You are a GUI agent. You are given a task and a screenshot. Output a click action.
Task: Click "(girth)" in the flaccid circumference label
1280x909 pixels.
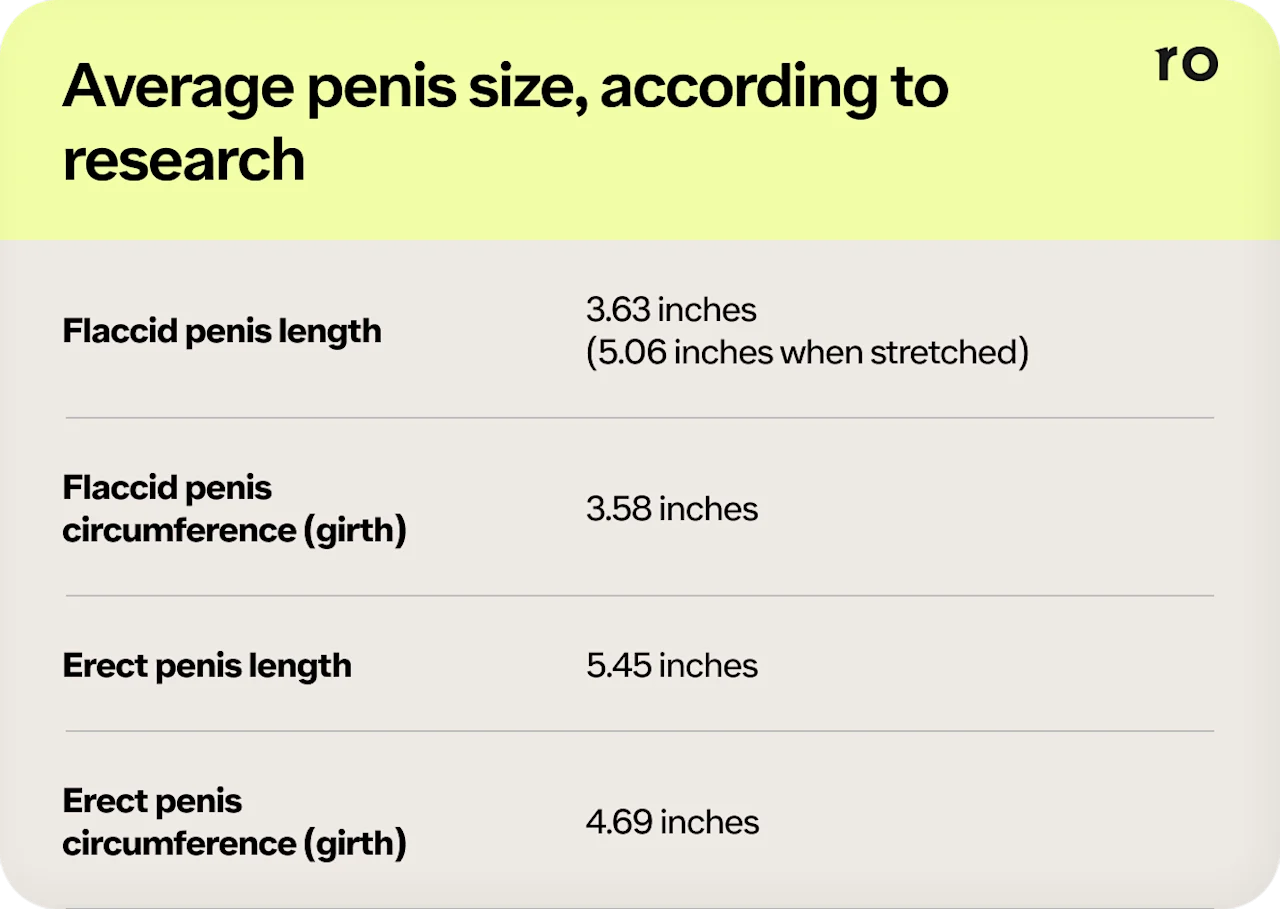[x=355, y=530]
